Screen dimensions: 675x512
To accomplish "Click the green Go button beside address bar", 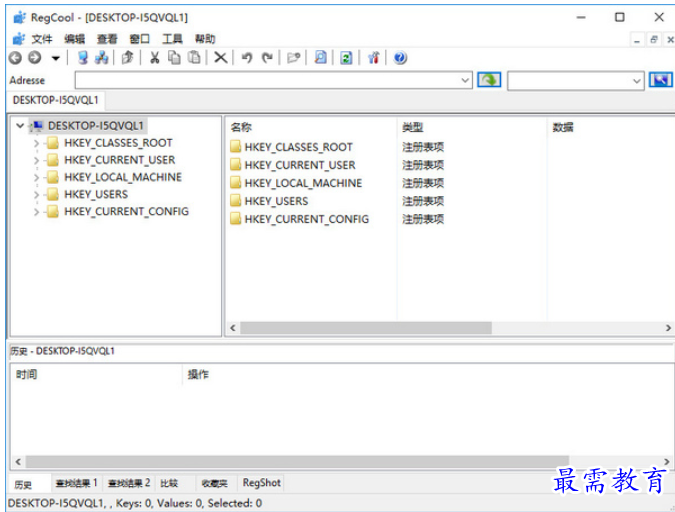I will tap(489, 80).
